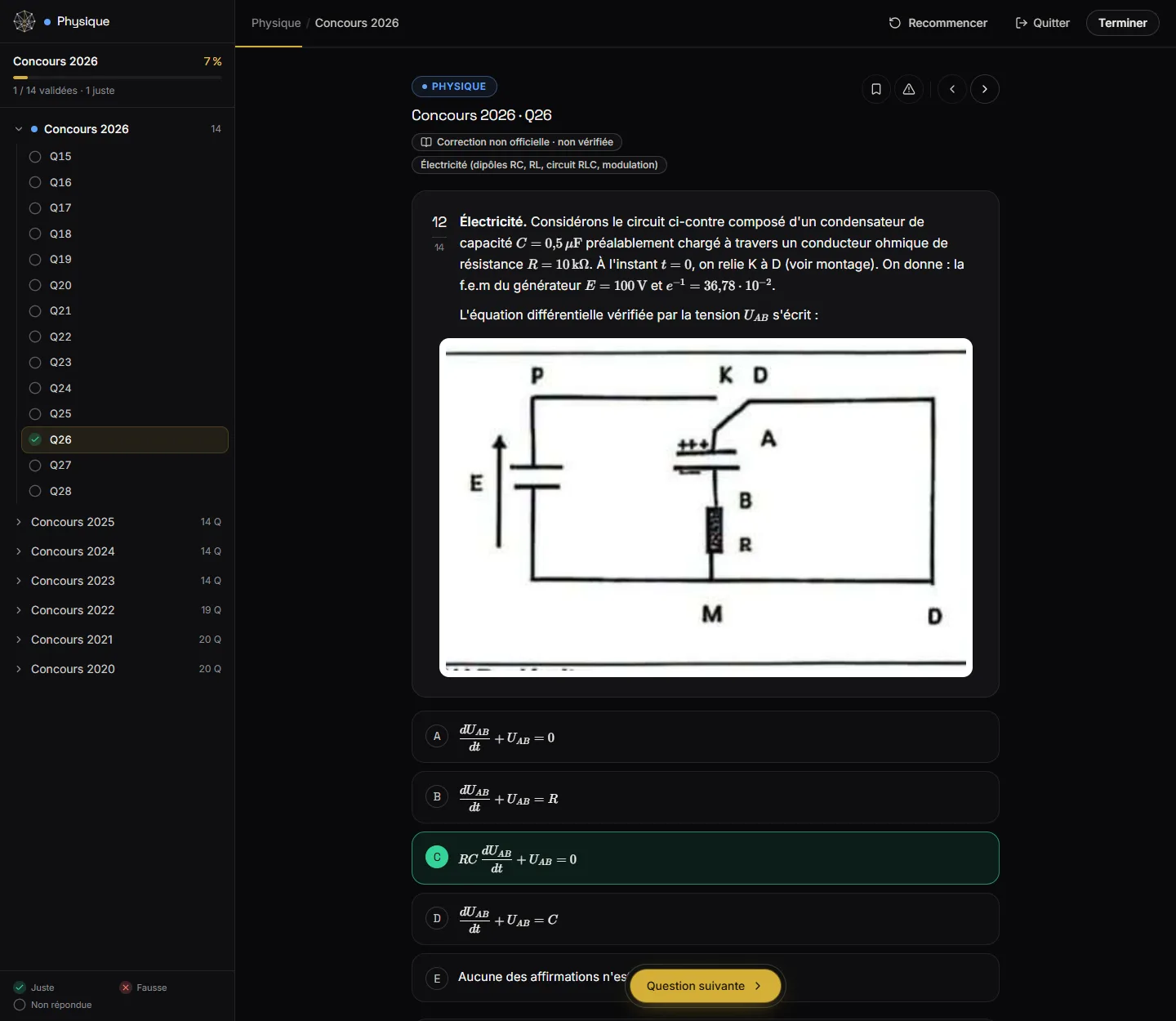Choose answer D, equation equal to C
Screen dimensions: 1176x1021
click(706, 919)
